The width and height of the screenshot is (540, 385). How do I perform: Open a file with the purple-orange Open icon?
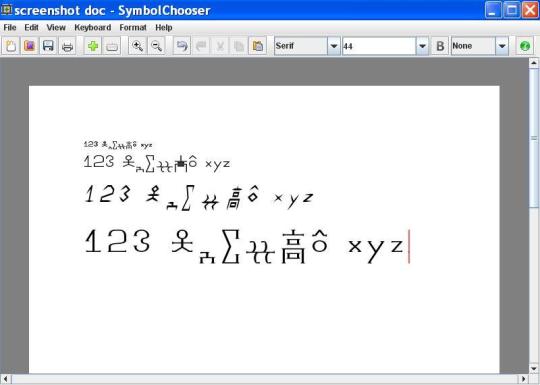[30, 45]
